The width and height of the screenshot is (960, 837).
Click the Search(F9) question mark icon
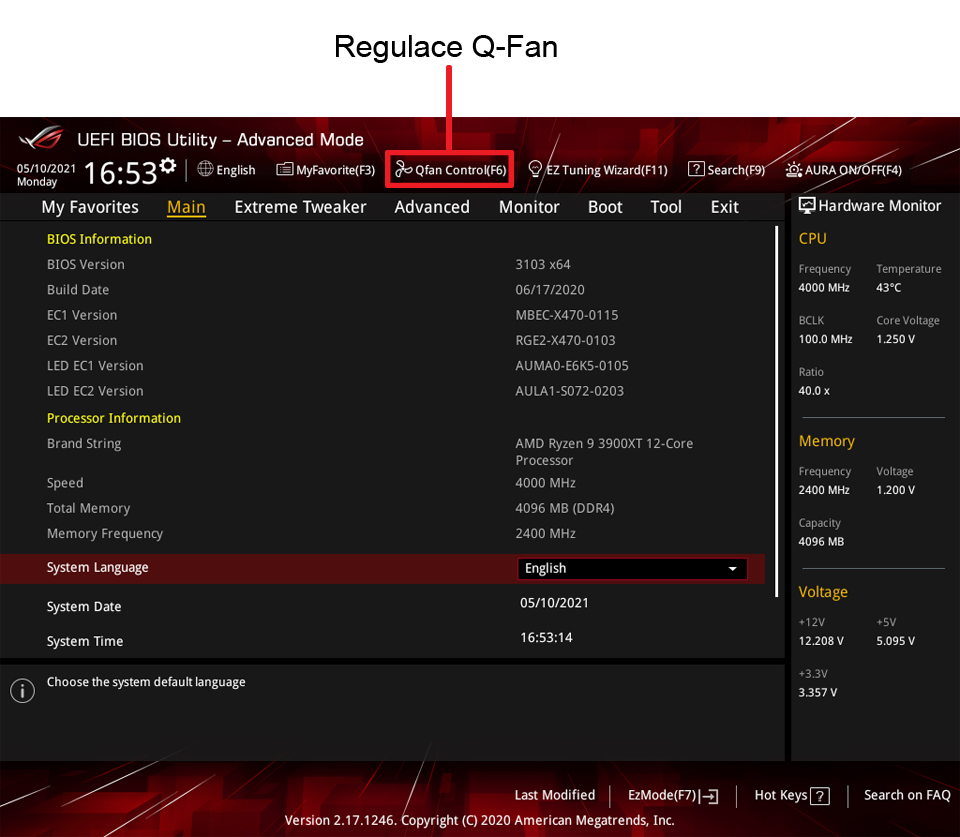click(x=696, y=170)
